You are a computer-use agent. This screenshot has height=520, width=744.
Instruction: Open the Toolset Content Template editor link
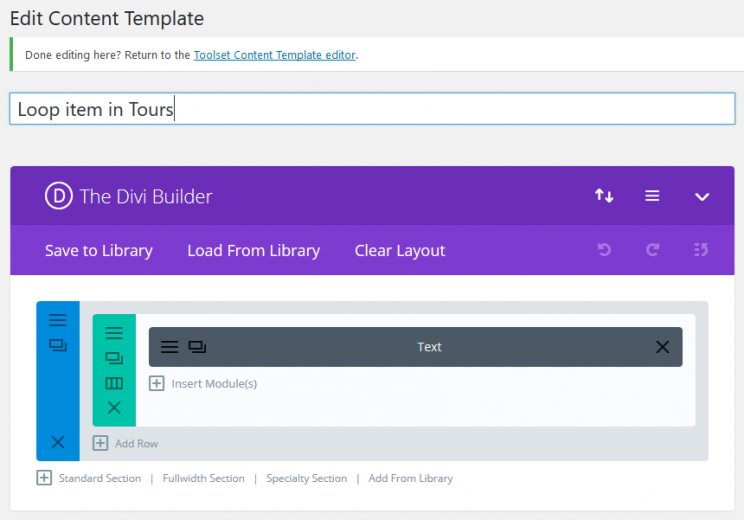click(275, 55)
